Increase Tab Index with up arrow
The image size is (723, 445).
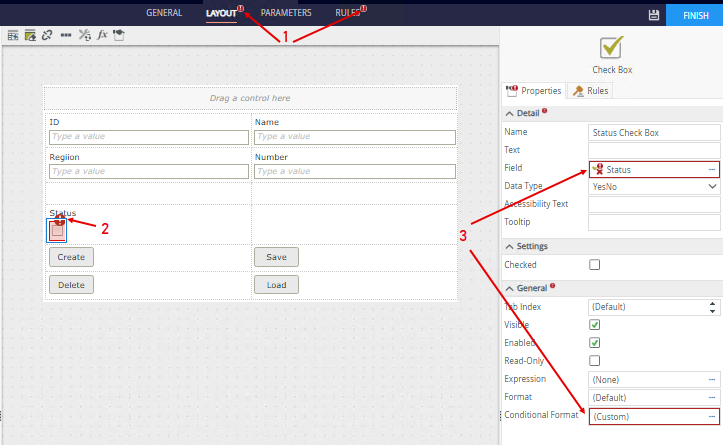[x=712, y=304]
